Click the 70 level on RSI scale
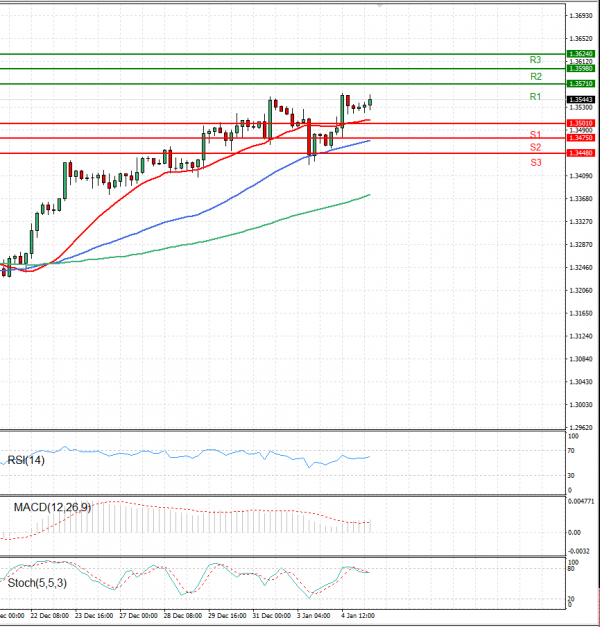The width and height of the screenshot is (600, 627). coord(571,451)
